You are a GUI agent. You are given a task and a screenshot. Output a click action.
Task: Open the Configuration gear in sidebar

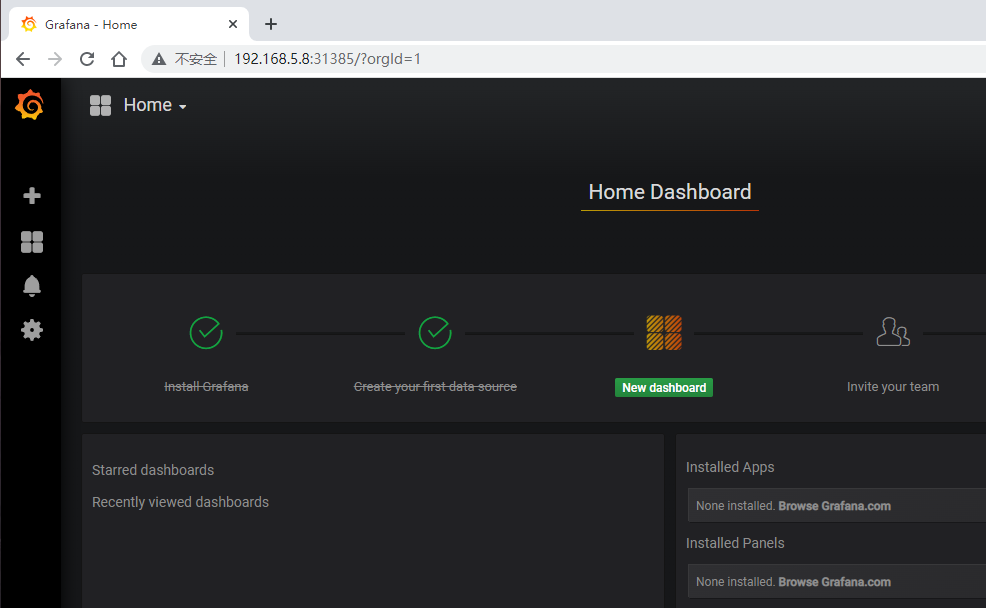coord(32,330)
